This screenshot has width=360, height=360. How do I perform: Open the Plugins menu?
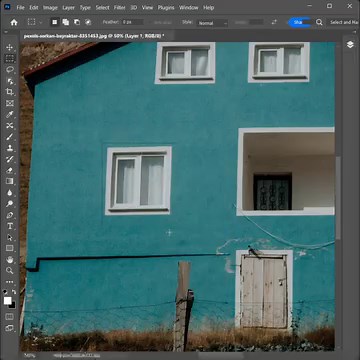click(x=166, y=7)
